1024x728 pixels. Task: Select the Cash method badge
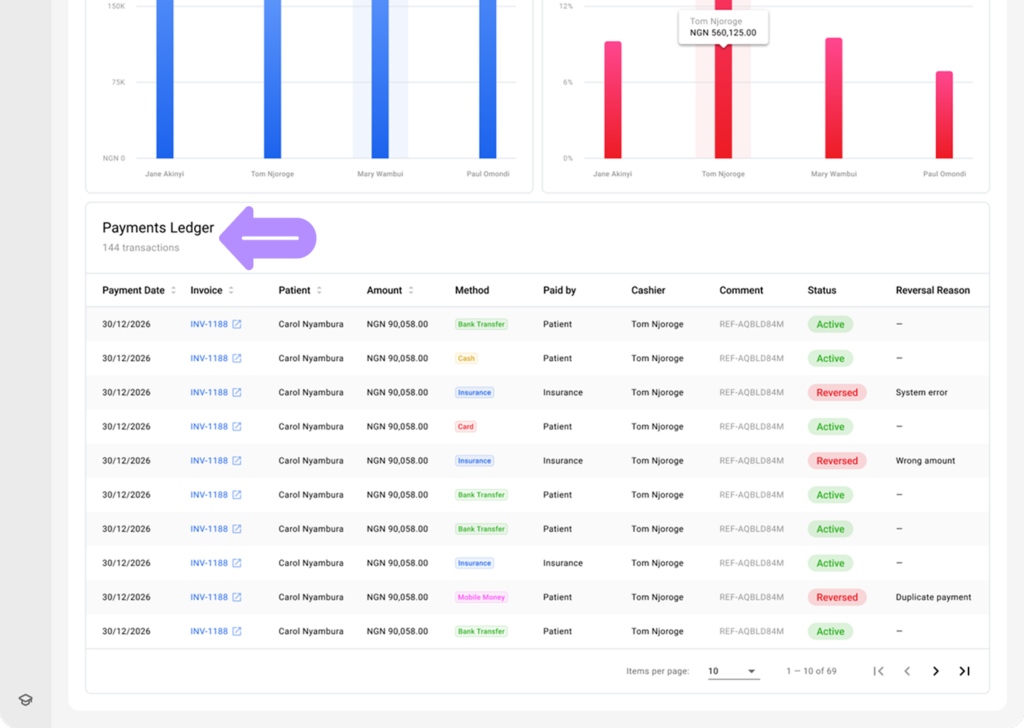466,358
